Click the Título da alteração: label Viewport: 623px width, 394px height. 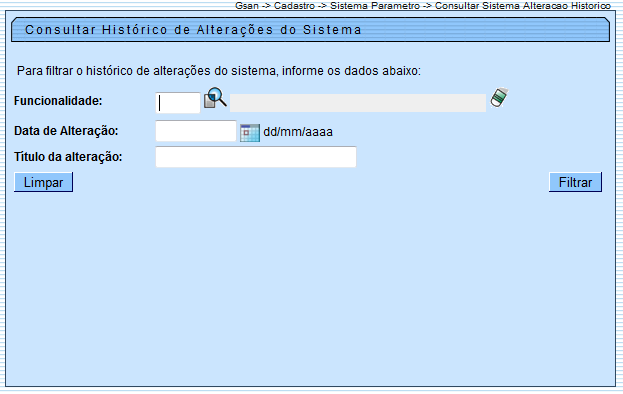click(68, 157)
